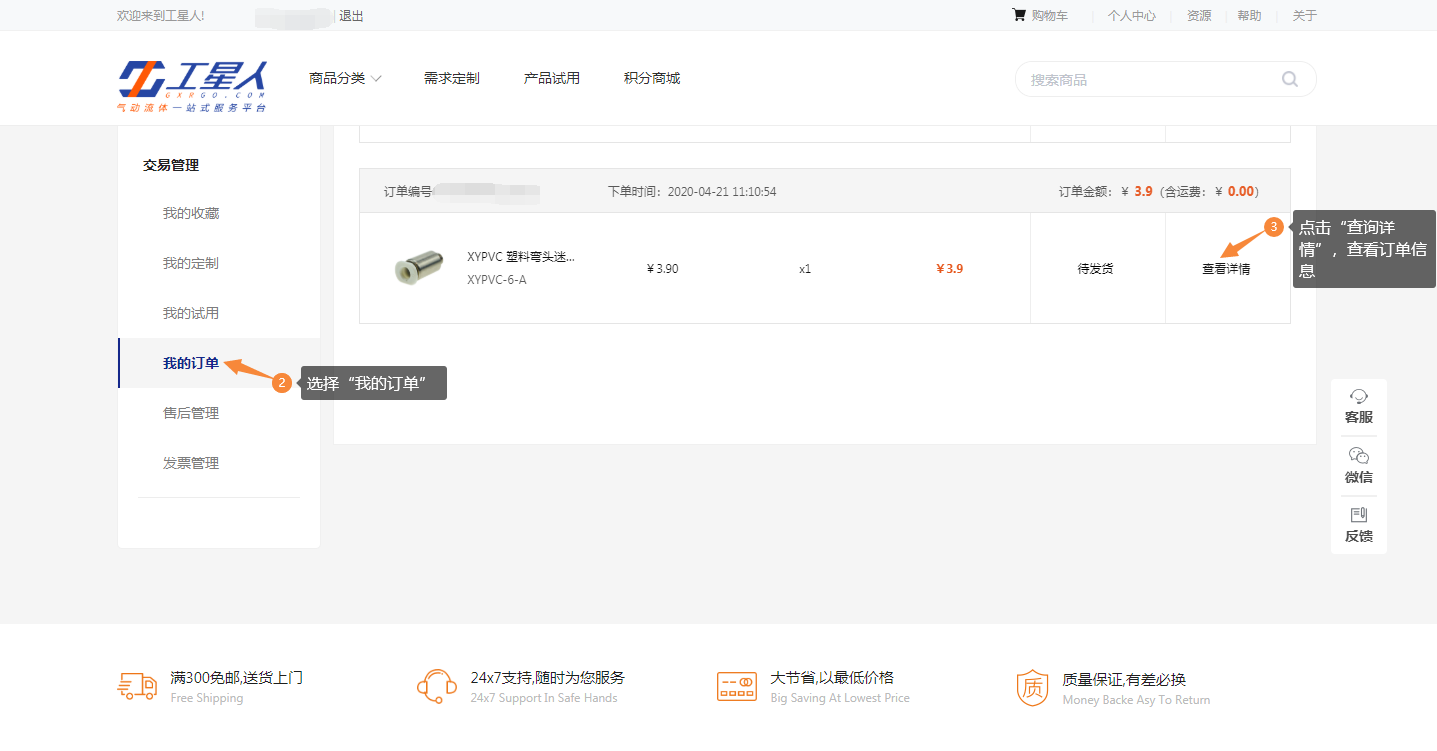
Task: Click 查看详情 for the order
Action: tap(1226, 269)
